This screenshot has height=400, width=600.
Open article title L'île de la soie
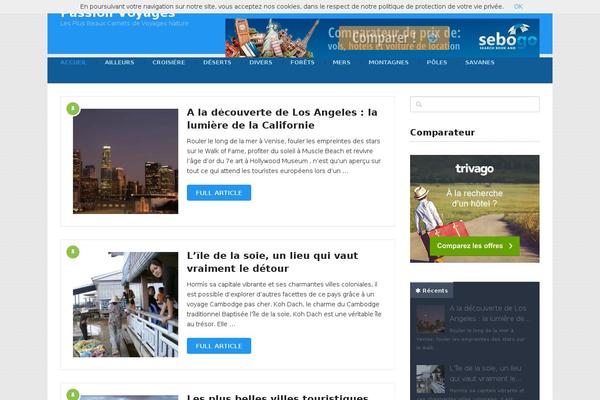pos(272,262)
